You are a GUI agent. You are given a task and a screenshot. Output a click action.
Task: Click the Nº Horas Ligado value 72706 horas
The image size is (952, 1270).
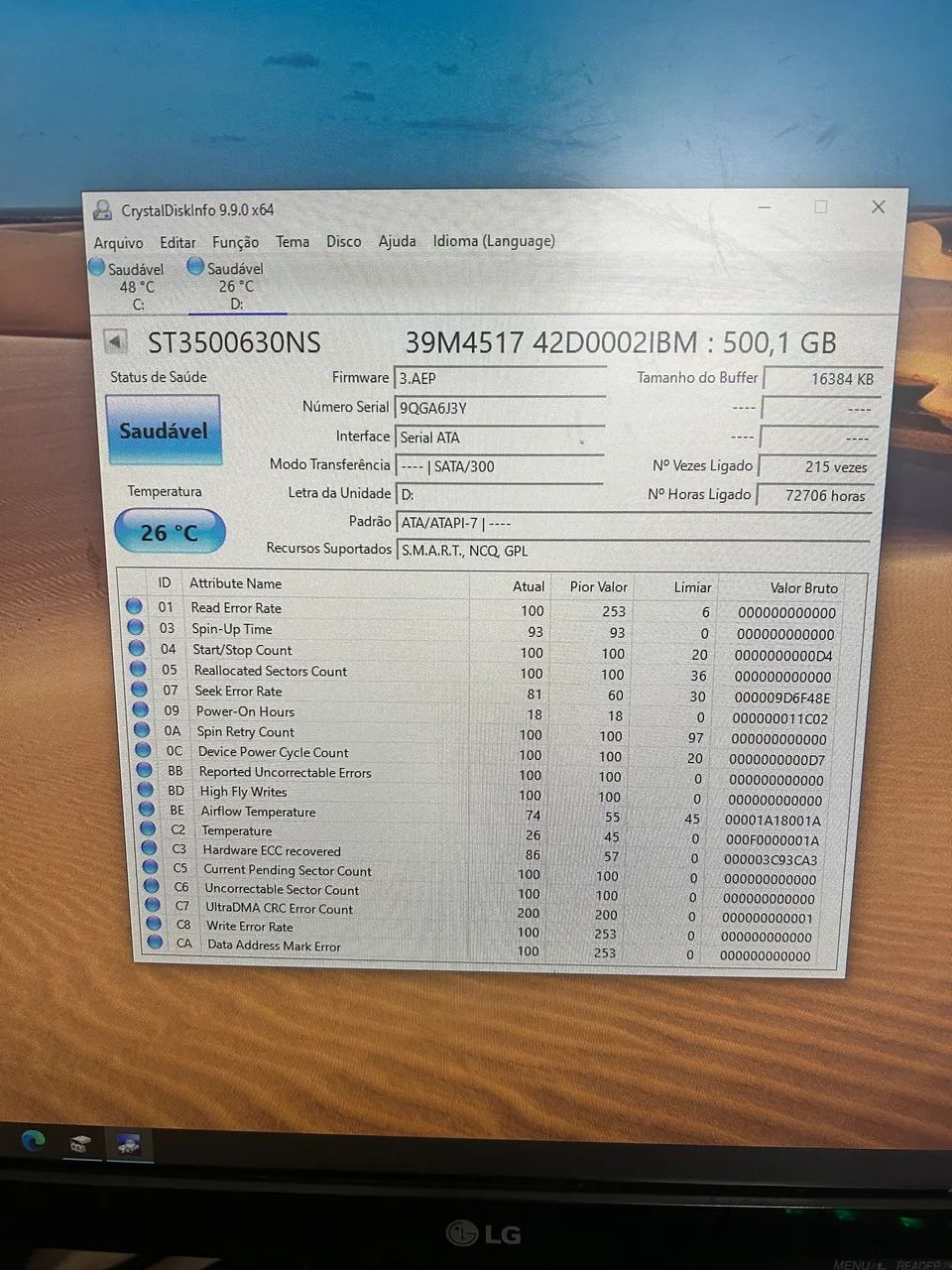pos(814,495)
